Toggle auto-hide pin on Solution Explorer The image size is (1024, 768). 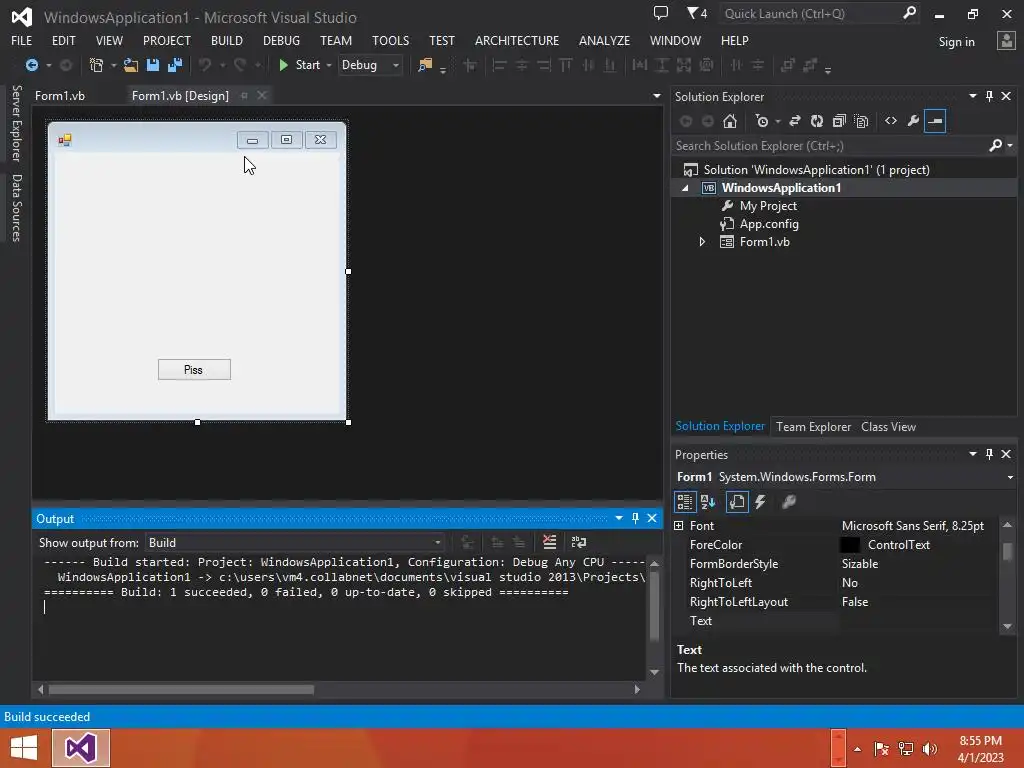coord(989,96)
